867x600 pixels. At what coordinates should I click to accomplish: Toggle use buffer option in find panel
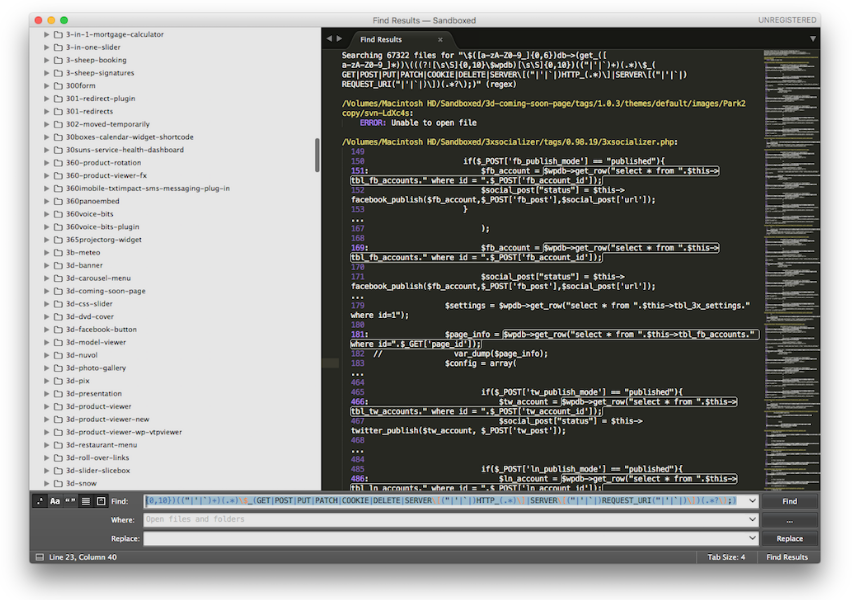(101, 501)
